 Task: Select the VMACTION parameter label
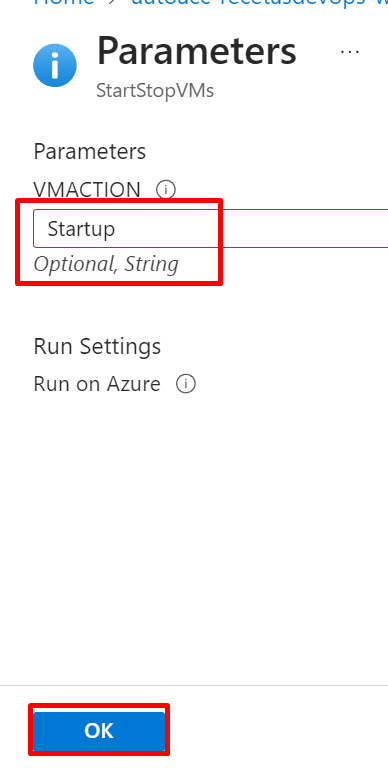pyautogui.click(x=87, y=189)
